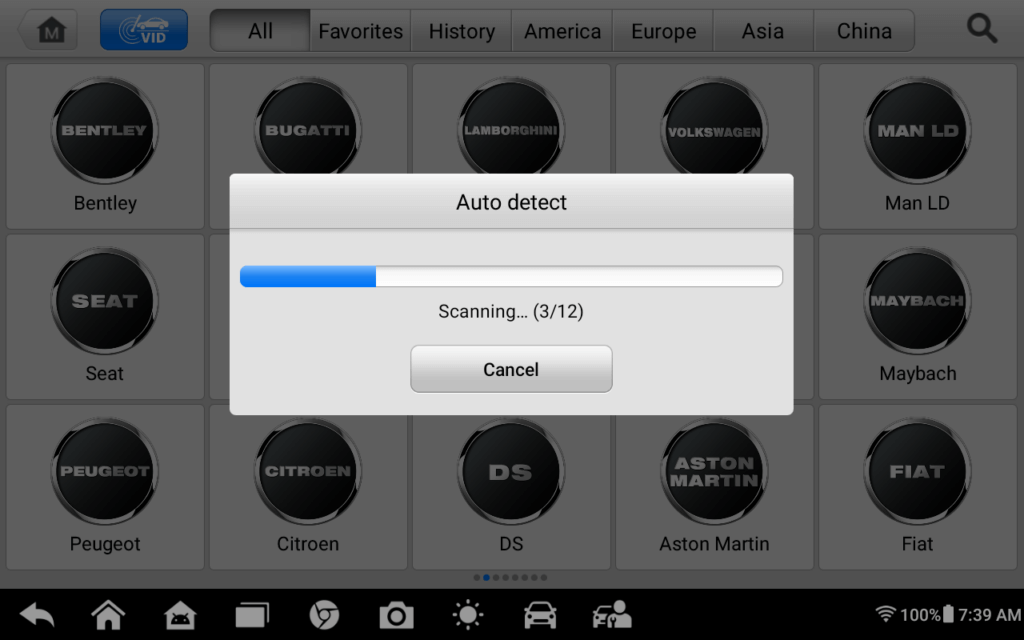
Task: Open the camera screenshot icon
Action: coord(396,615)
